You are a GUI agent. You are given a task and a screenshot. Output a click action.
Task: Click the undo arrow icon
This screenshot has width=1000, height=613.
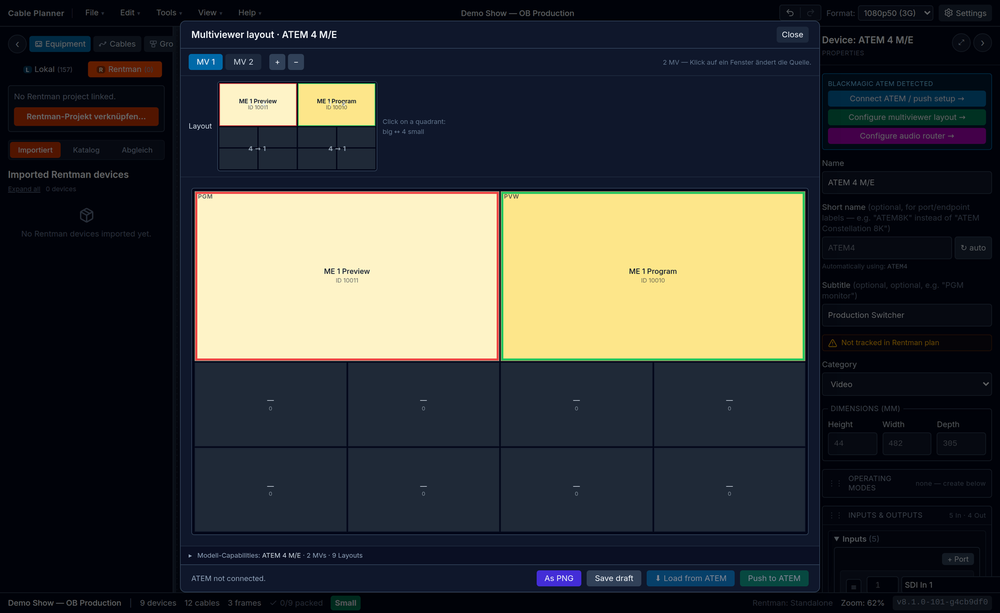pos(790,13)
